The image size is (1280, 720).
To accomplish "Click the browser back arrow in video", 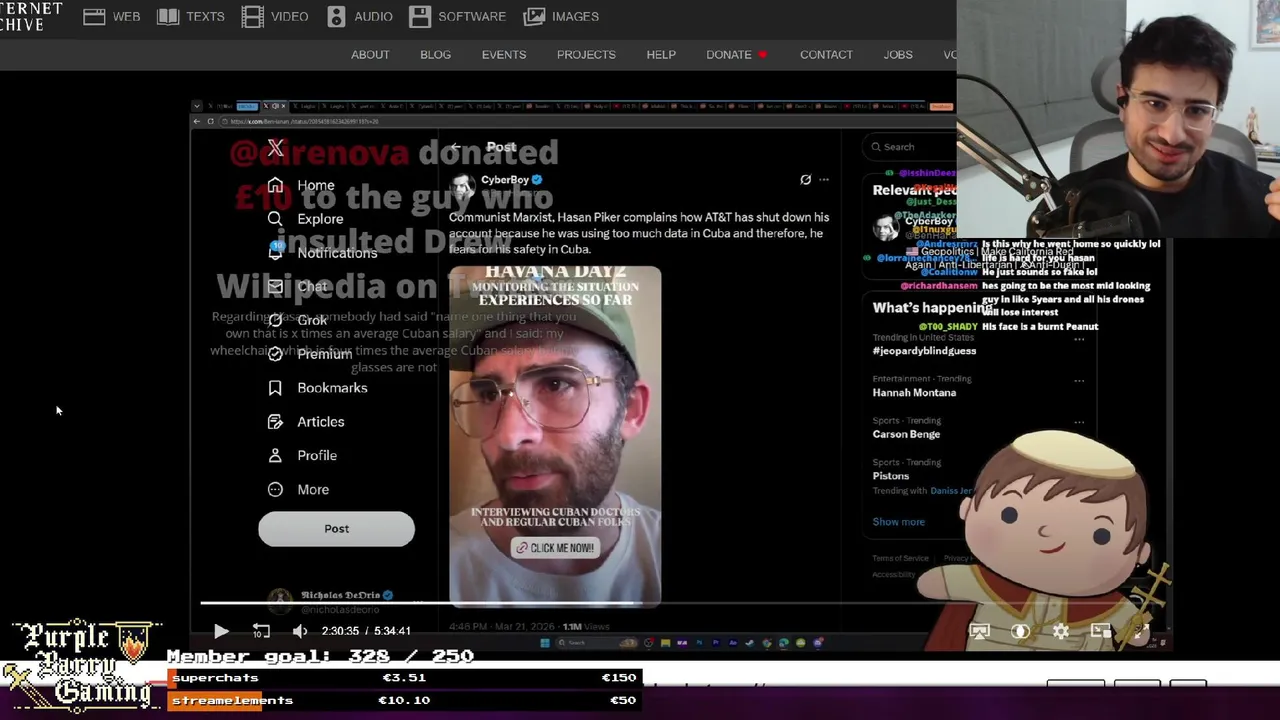I will [x=197, y=121].
